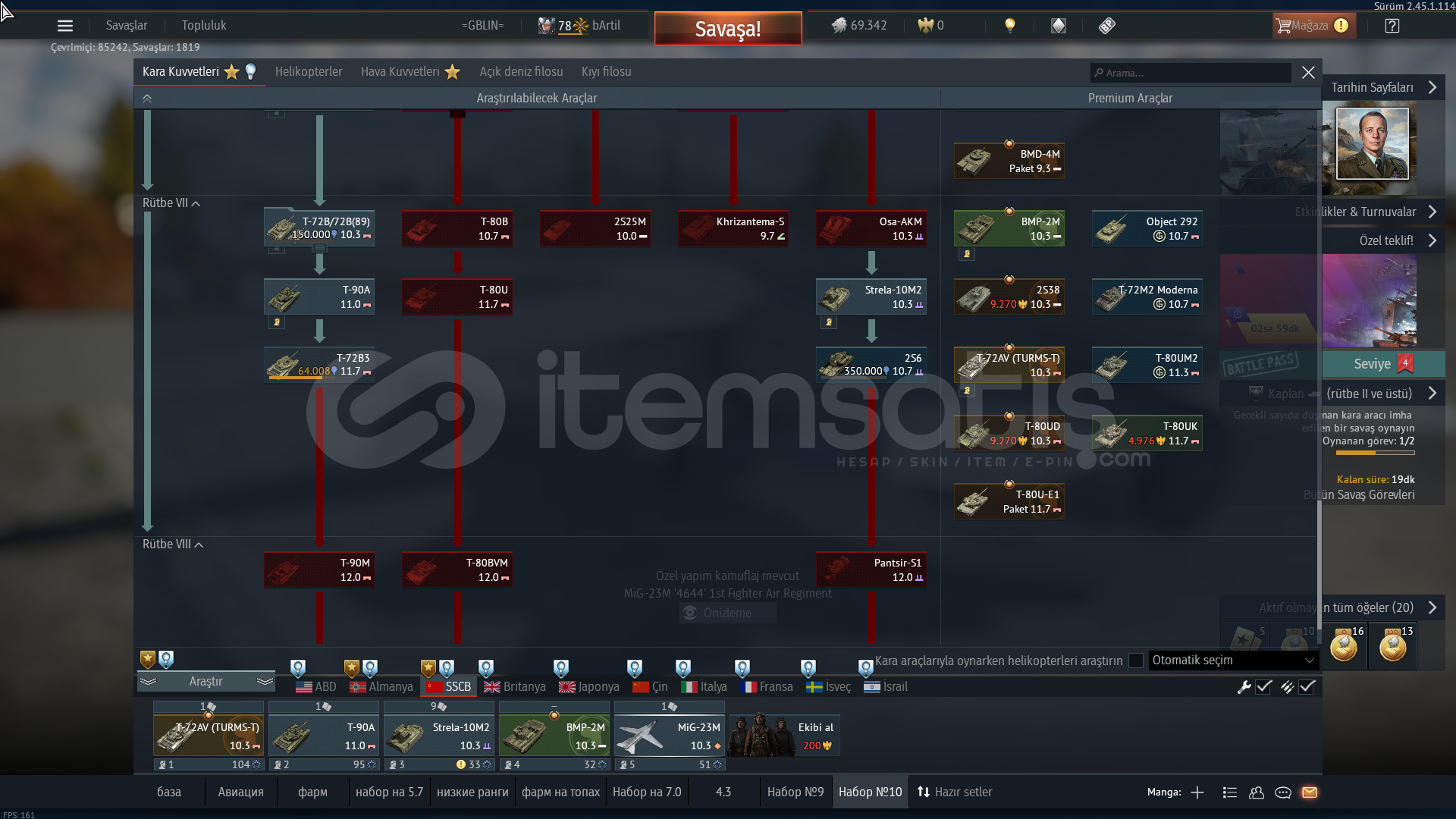Click the lightbulb hints icon in top bar
Screen dimensions: 1456x819
1009,26
